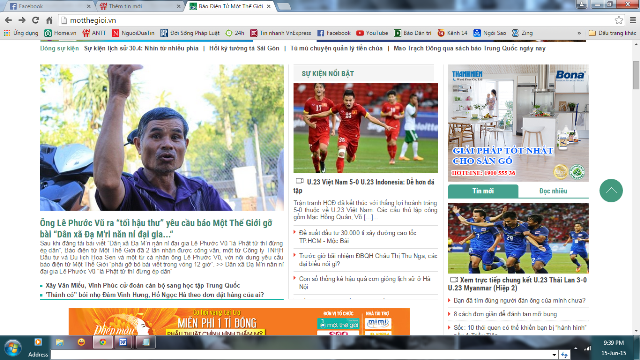Open the Windows Start menu
Image resolution: width=640 pixels, height=360 pixels.
(12, 348)
